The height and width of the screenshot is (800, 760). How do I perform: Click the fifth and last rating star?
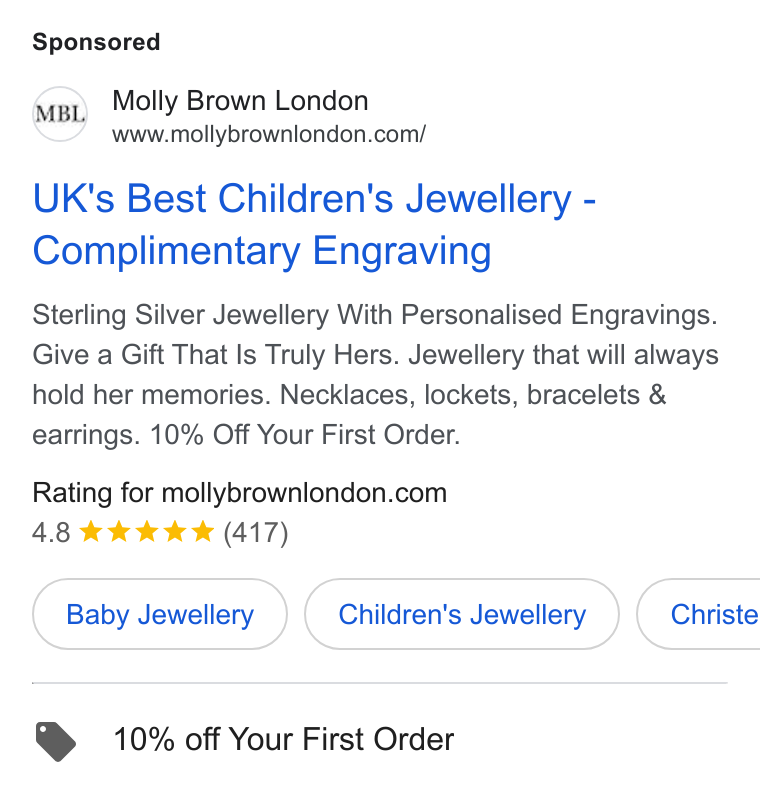(203, 531)
